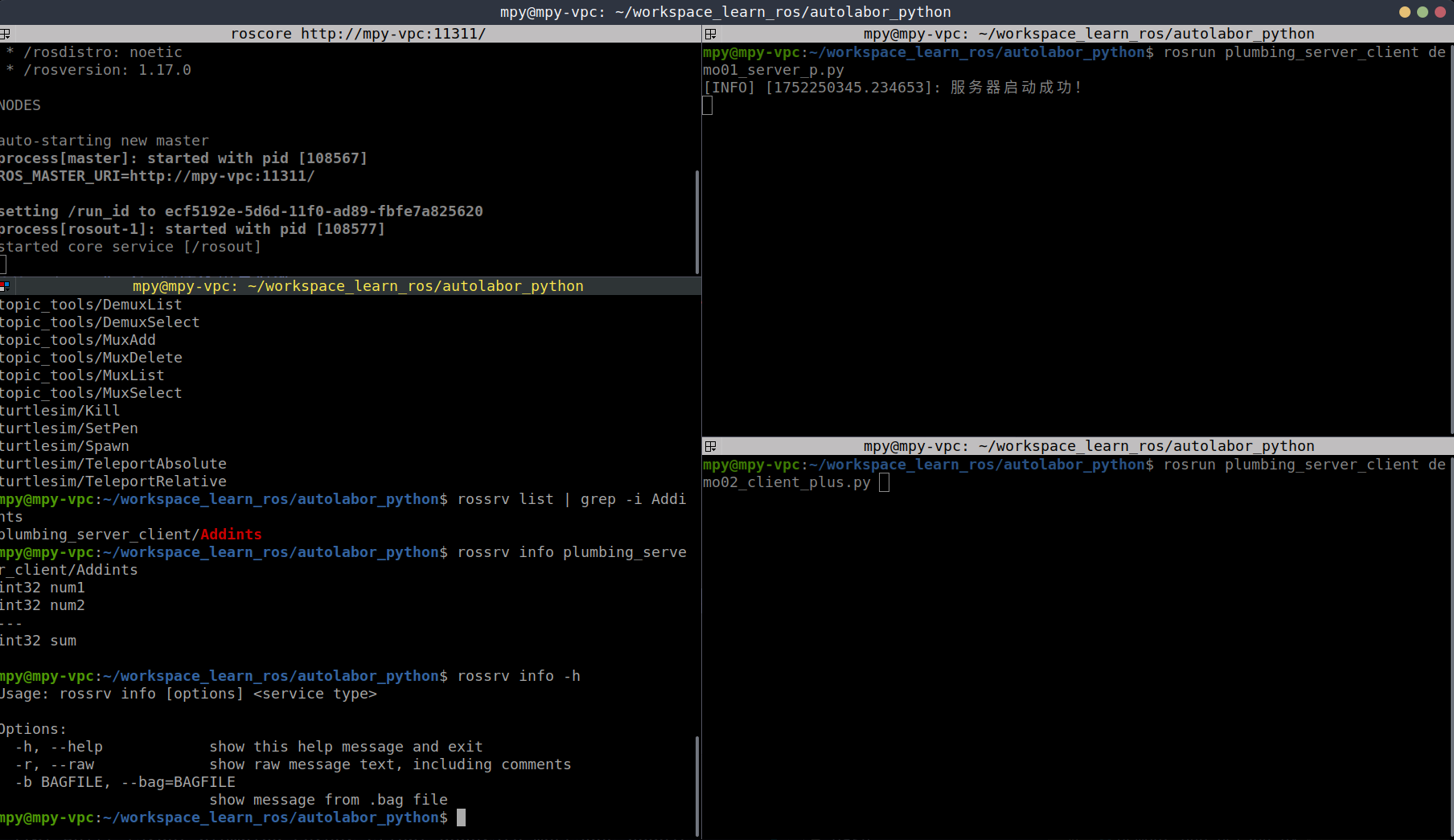
Task: Focus cursor after demo02_client_plus.py command
Action: 884,482
